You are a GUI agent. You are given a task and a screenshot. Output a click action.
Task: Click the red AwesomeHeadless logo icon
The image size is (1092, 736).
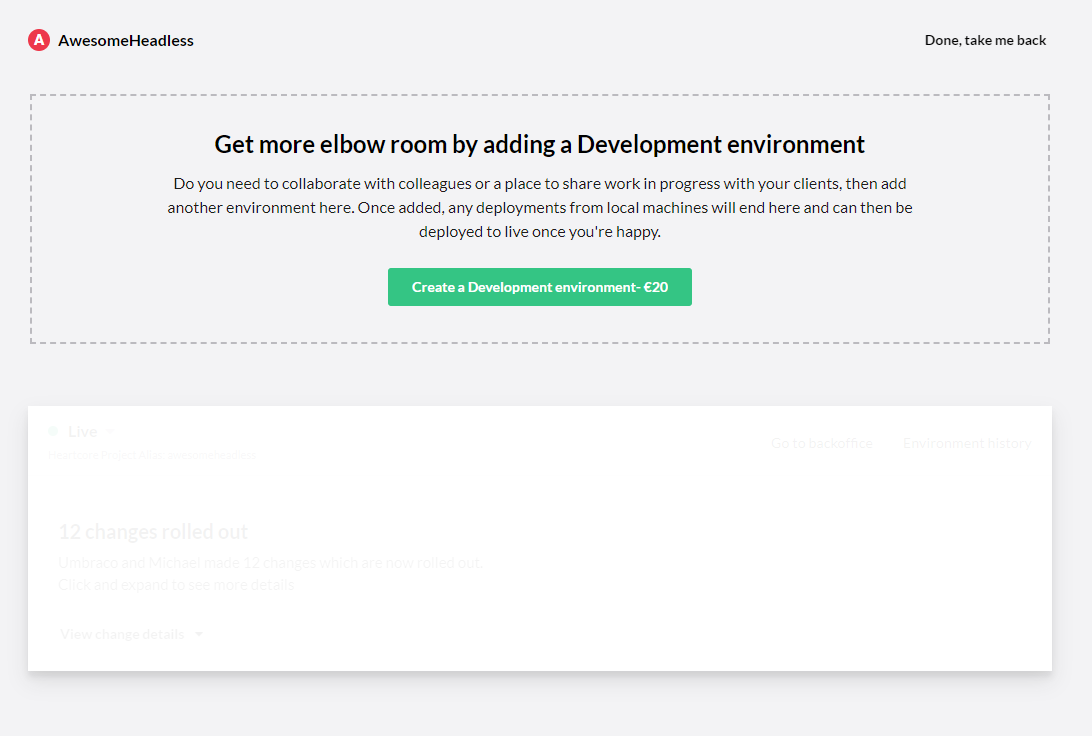click(39, 41)
